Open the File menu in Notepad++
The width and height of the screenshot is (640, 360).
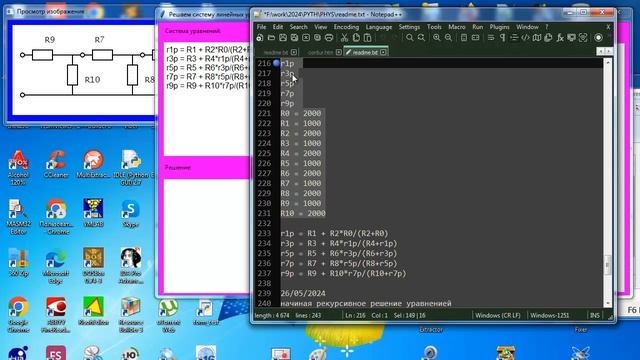pos(261,27)
